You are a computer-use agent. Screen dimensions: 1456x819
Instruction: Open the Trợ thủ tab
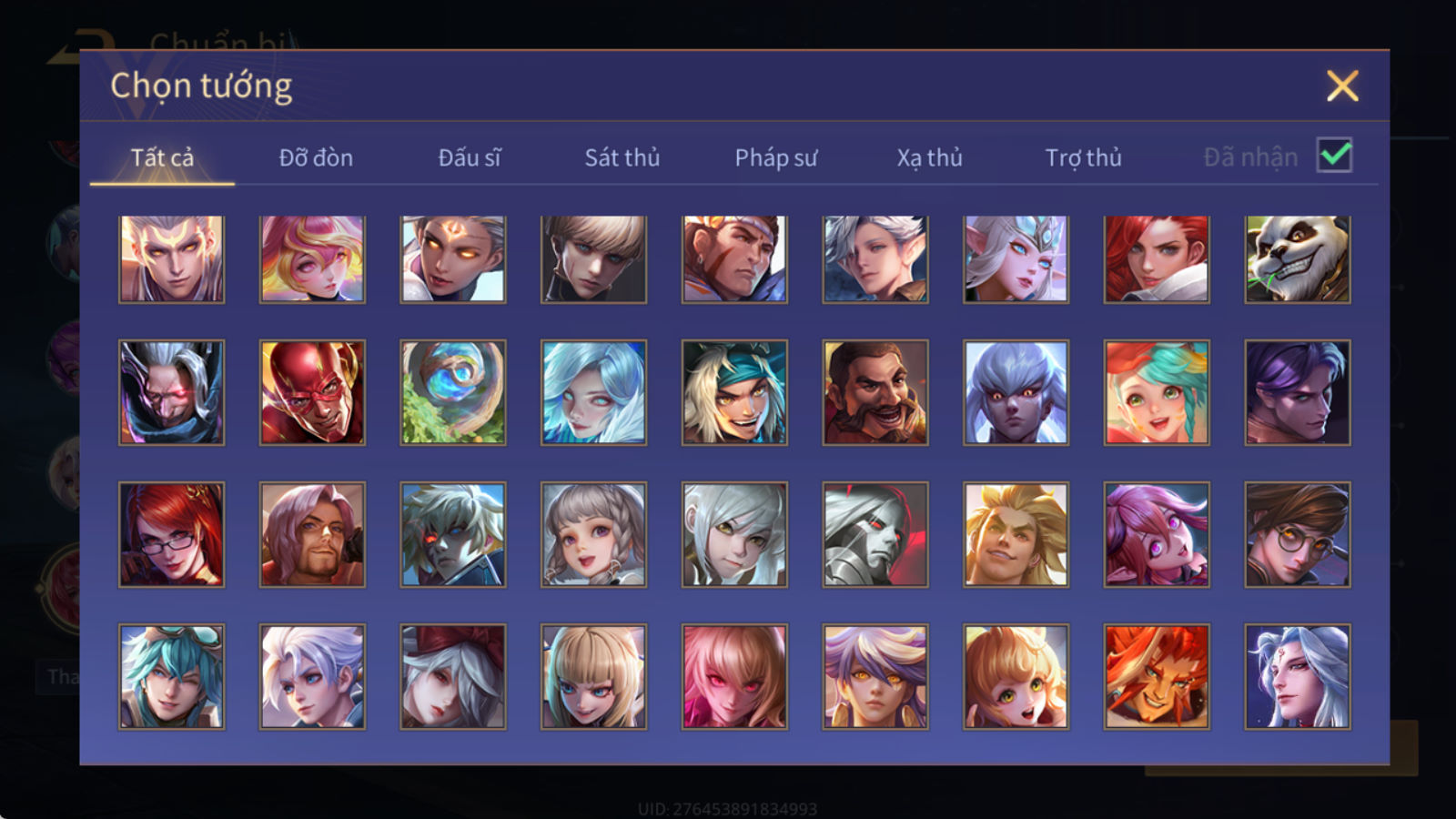[x=1083, y=157]
